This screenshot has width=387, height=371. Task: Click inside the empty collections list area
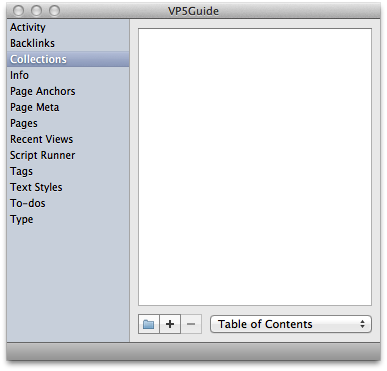coord(255,167)
